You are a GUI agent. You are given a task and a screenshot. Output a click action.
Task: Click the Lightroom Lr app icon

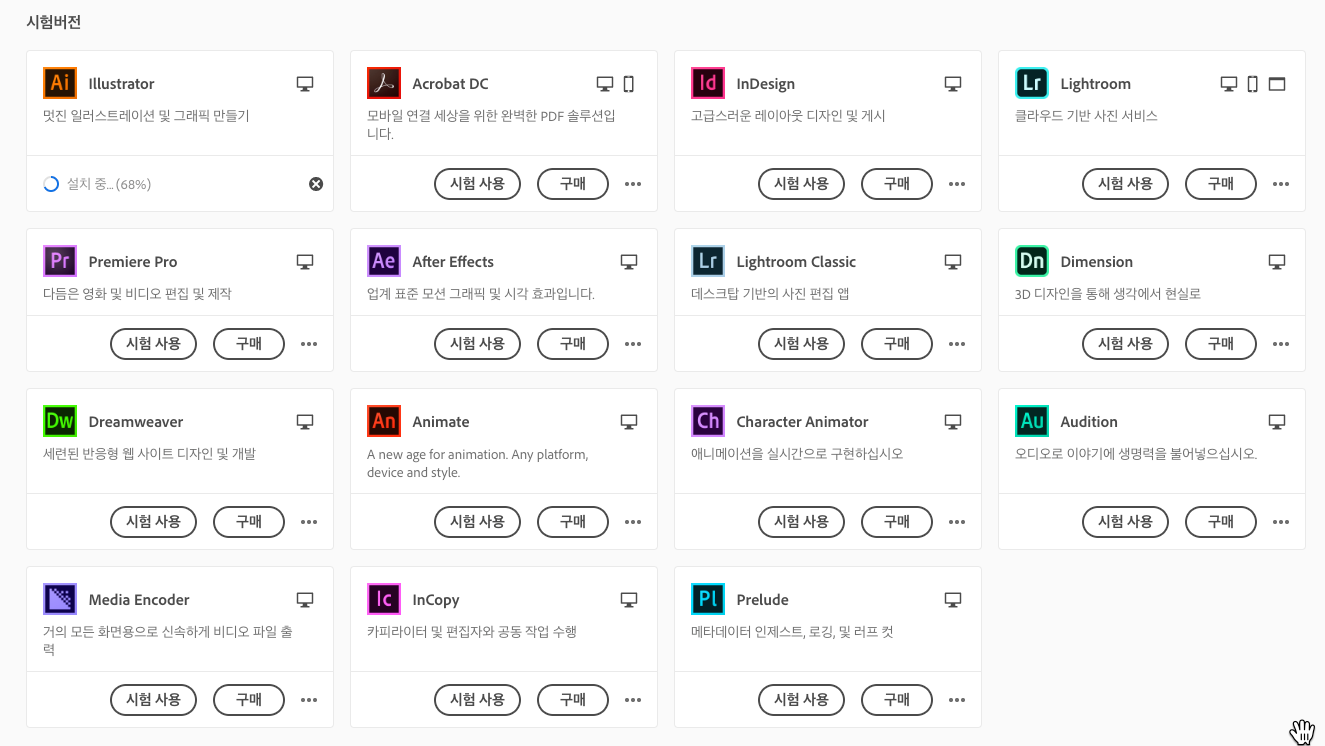click(1032, 83)
